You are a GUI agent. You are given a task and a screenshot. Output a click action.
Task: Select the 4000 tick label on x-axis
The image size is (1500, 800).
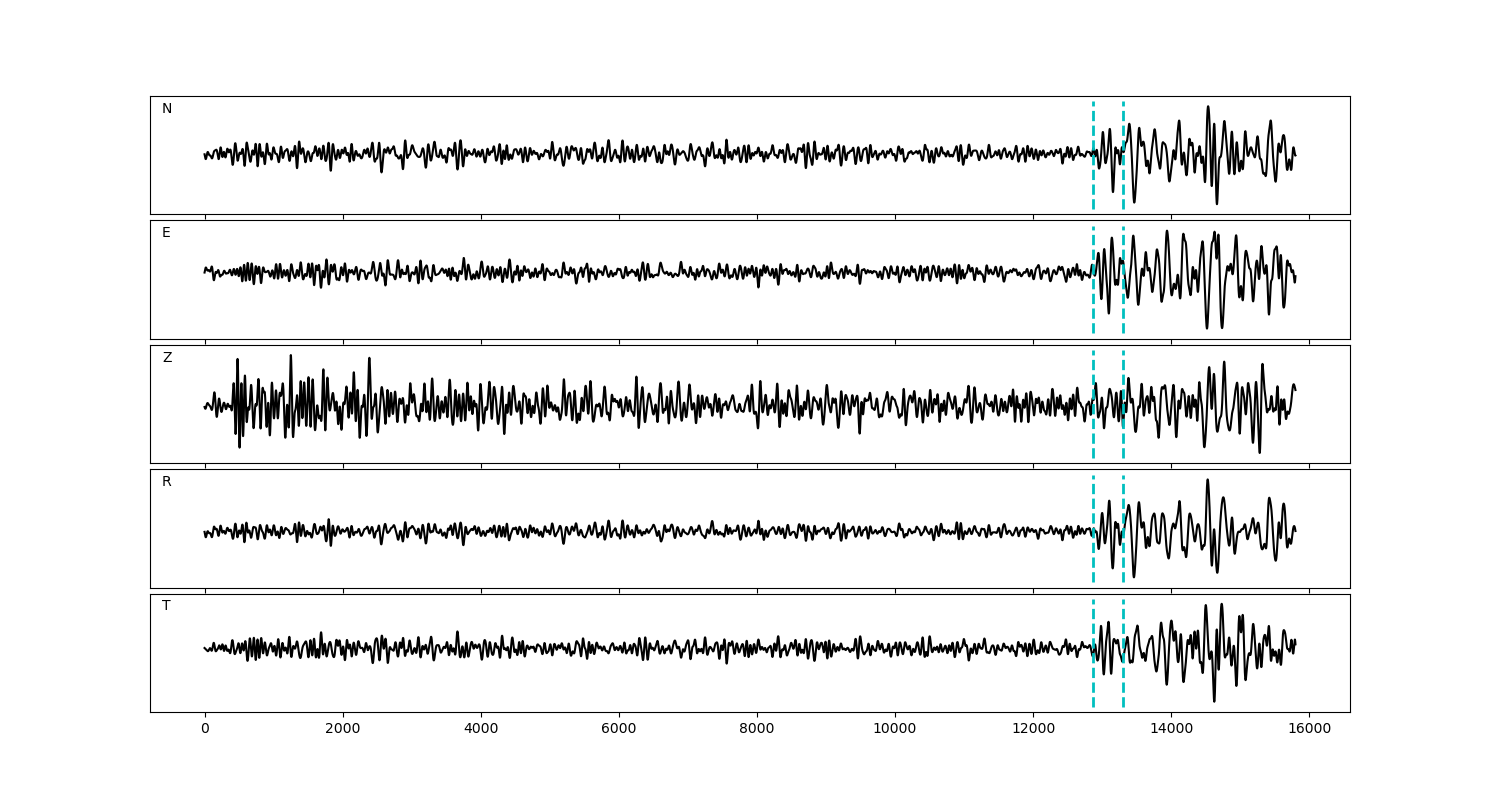[481, 729]
